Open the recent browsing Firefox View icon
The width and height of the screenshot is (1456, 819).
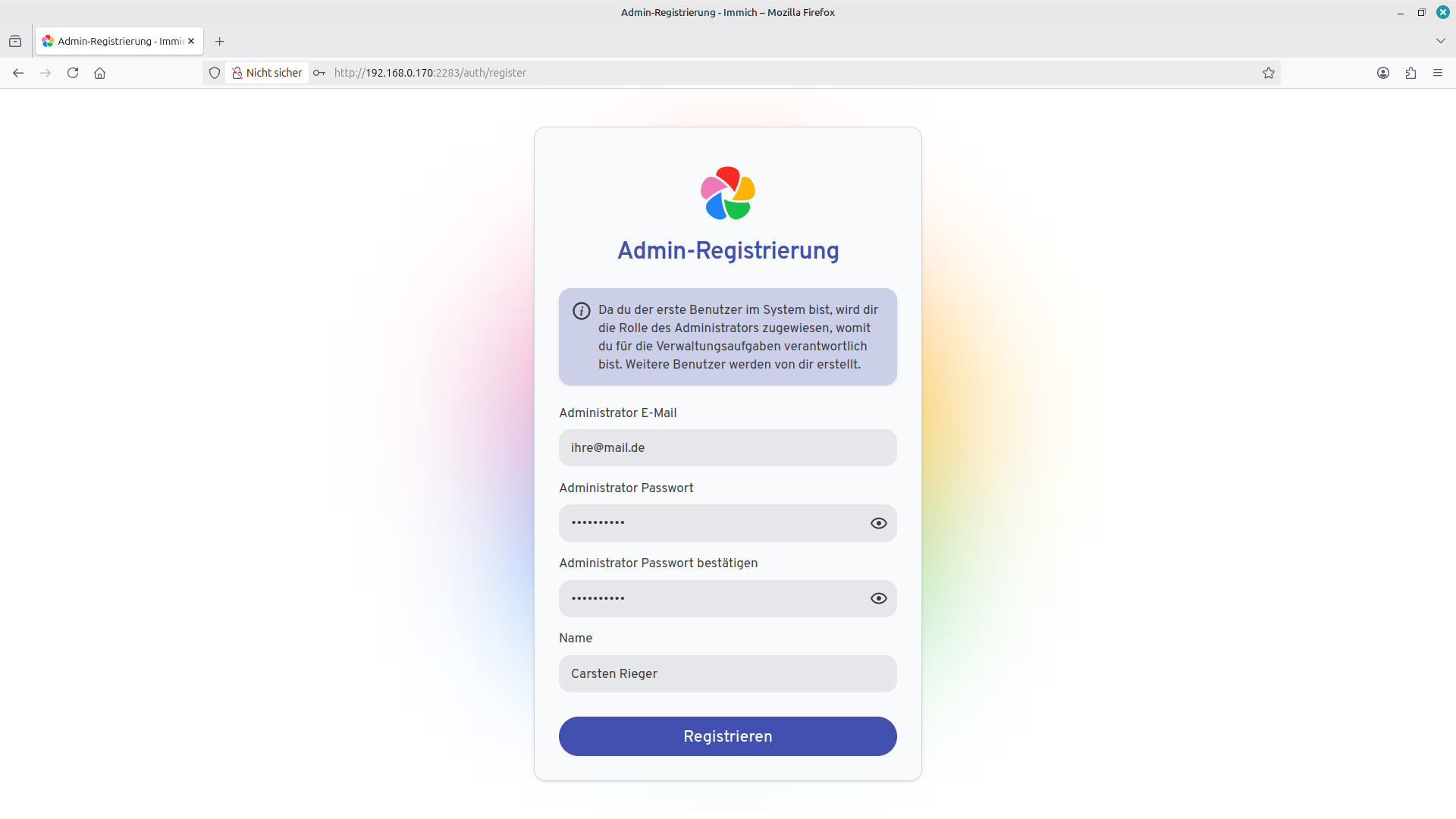(x=15, y=41)
